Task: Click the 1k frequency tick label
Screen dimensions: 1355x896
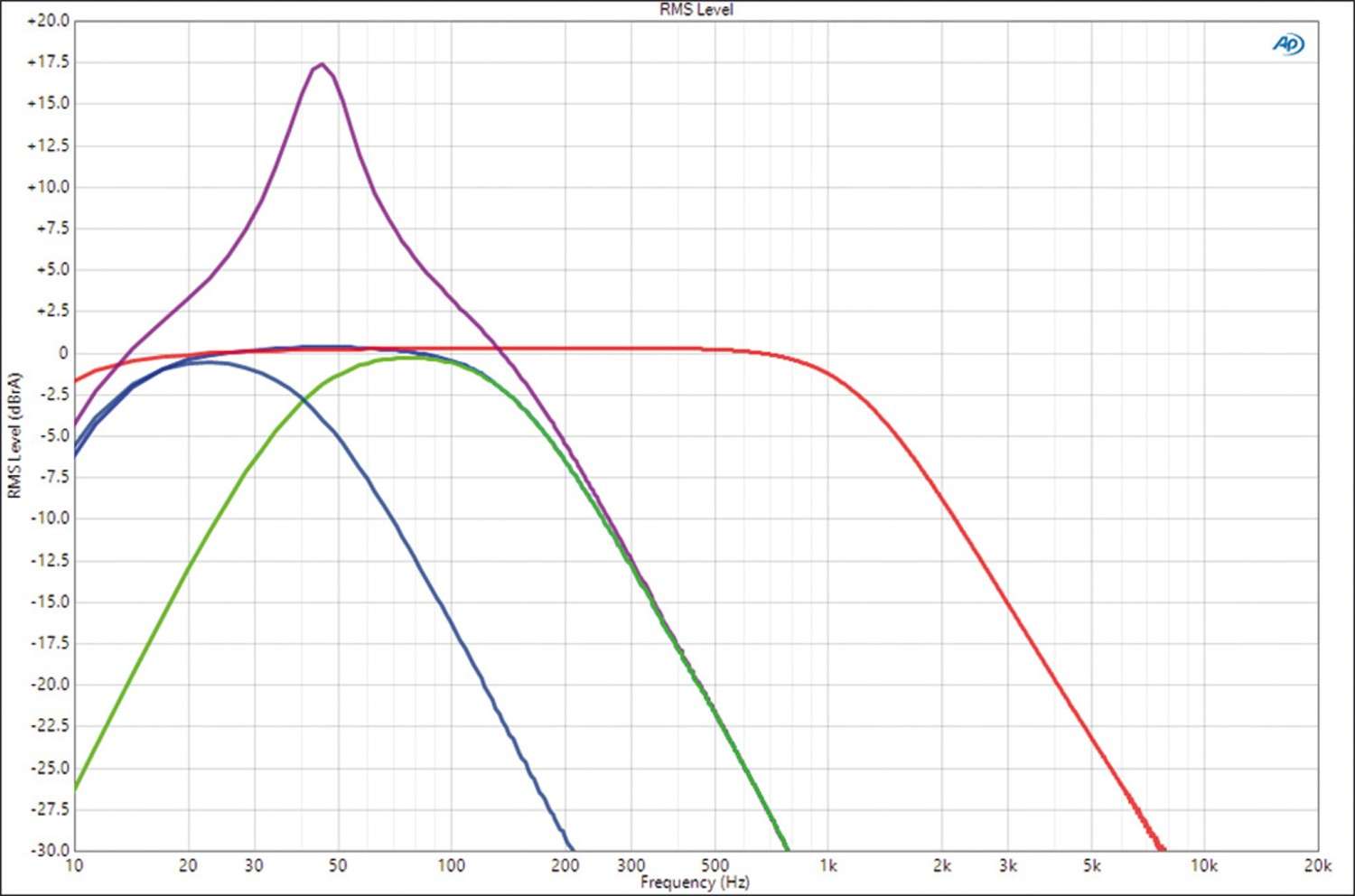Action: [828, 865]
